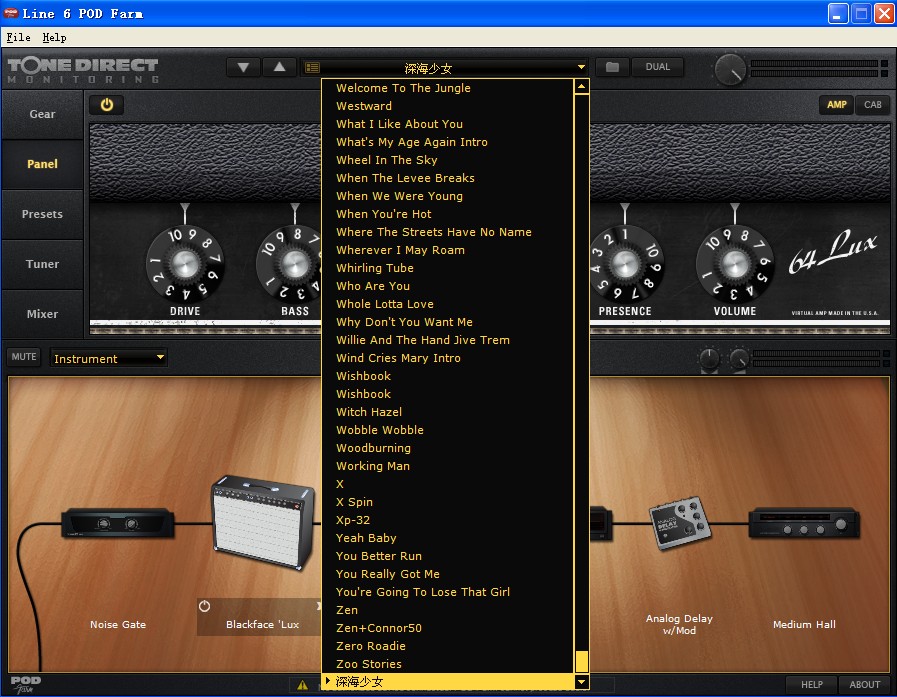This screenshot has width=897, height=697.
Task: Choose preset Zen+Connor50
Action: [447, 628]
